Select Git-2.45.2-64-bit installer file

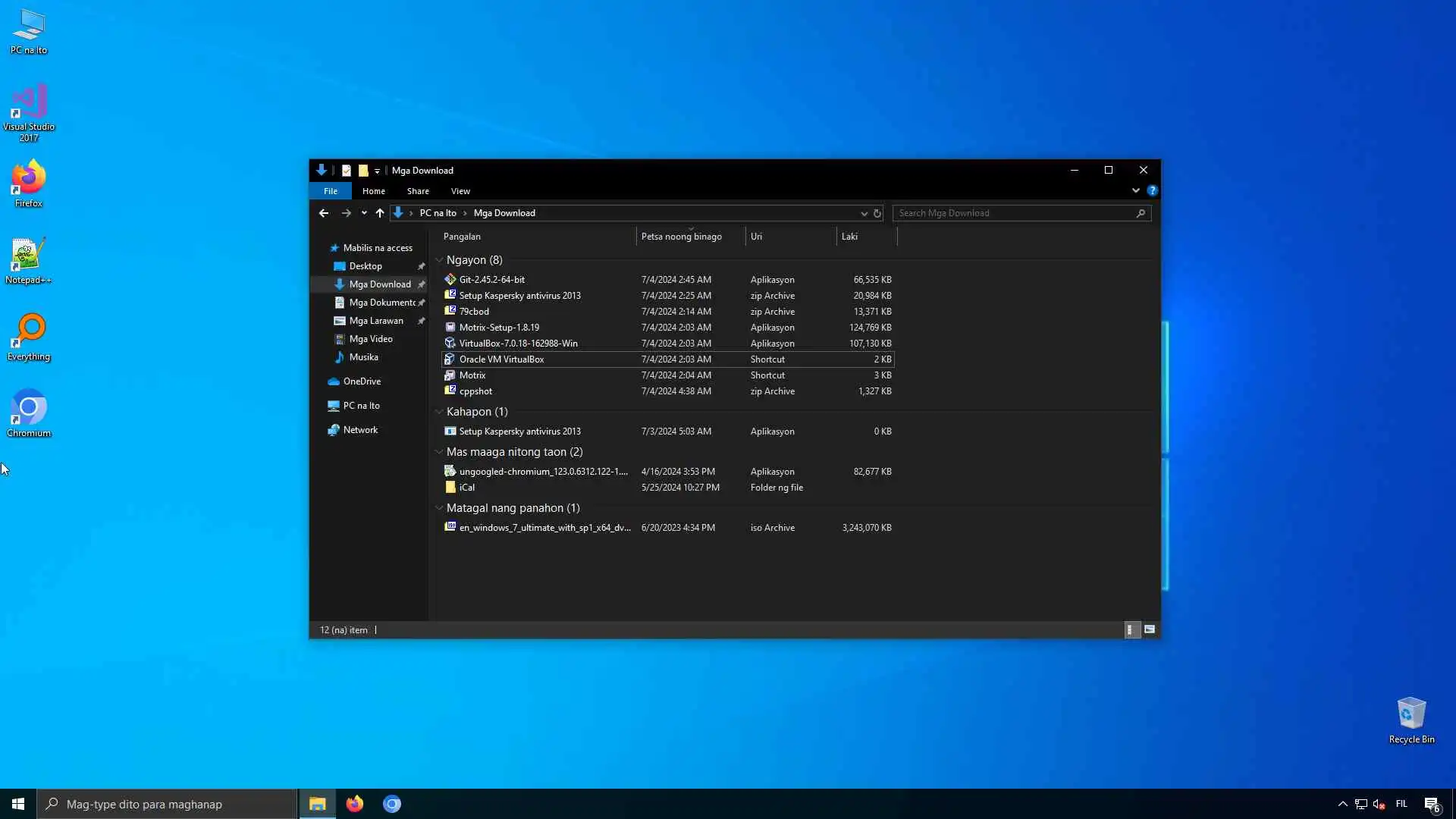coord(491,280)
